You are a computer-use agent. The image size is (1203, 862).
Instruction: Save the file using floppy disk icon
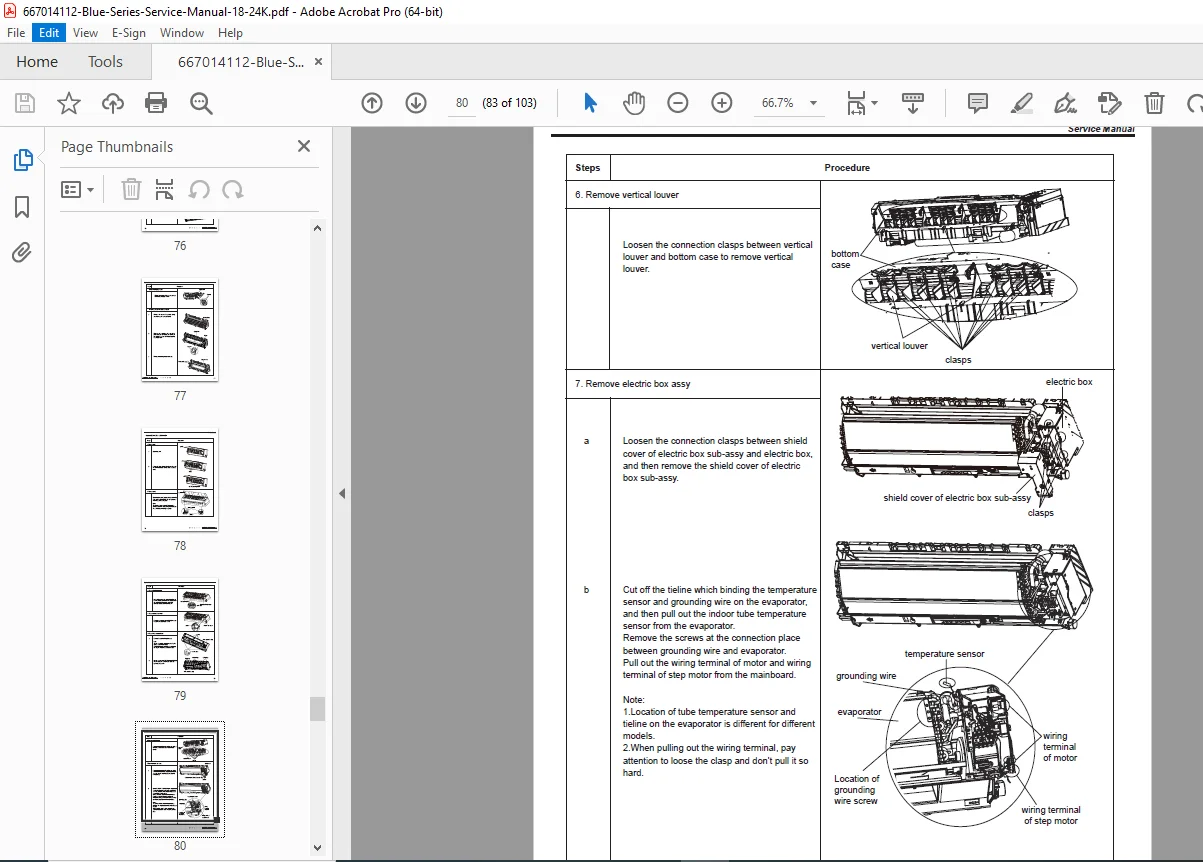(25, 102)
